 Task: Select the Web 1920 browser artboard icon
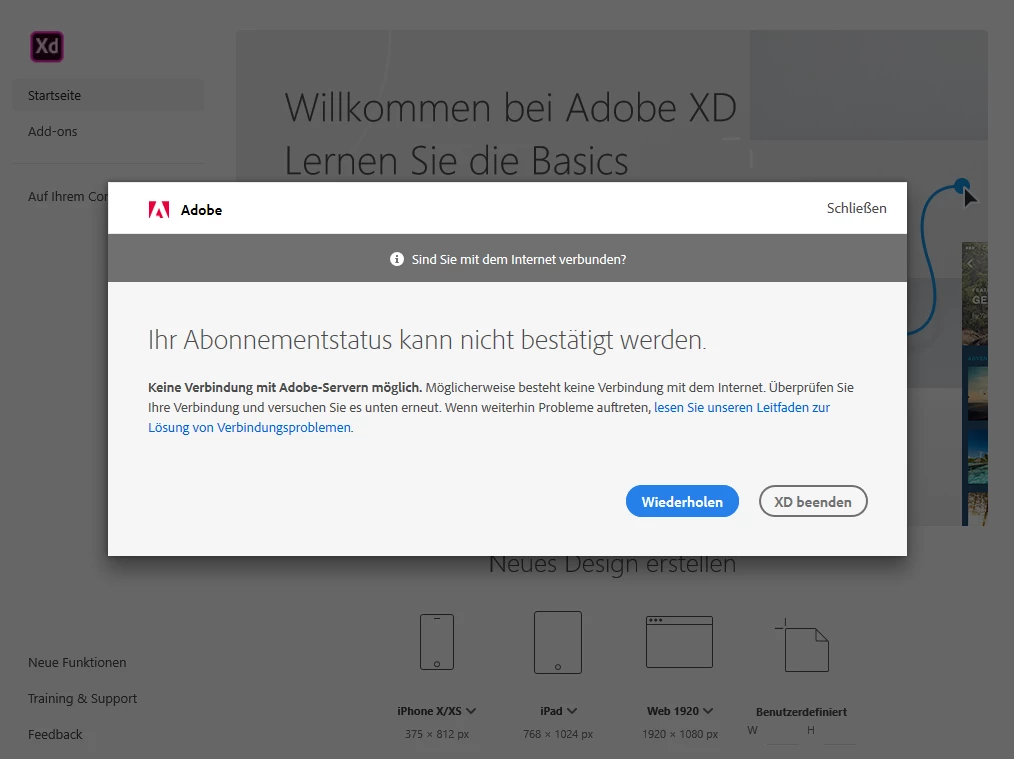click(679, 642)
